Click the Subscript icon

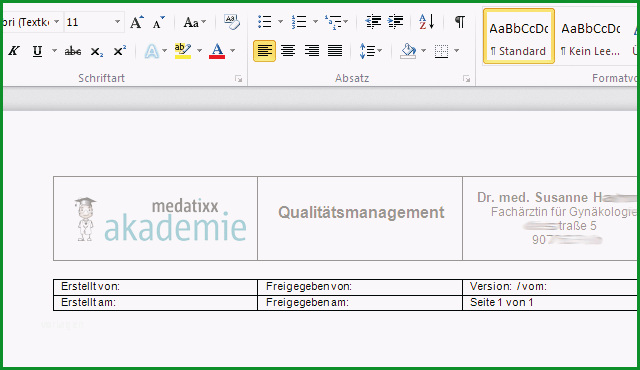[97, 51]
